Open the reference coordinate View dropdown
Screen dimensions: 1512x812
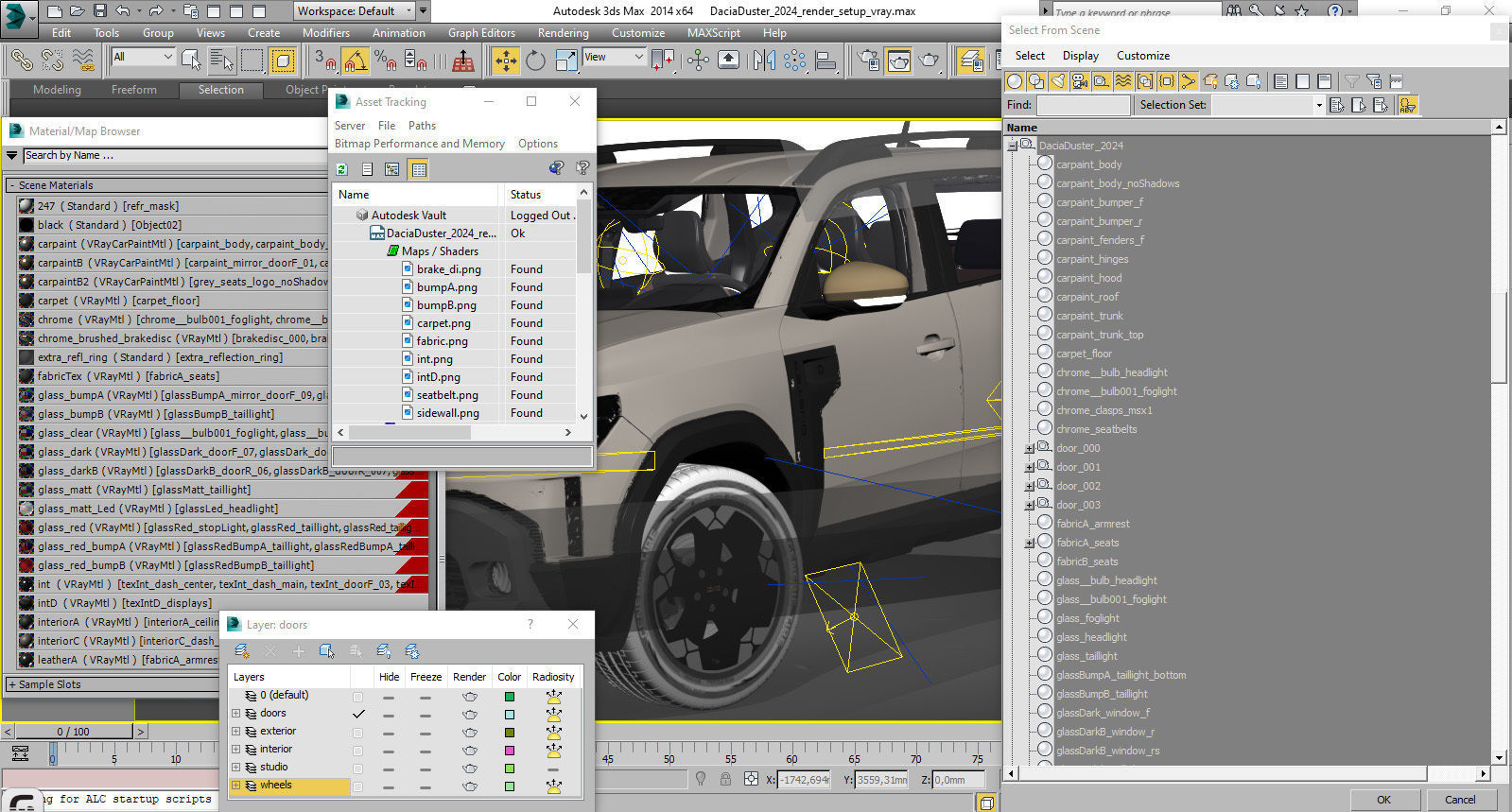coord(614,57)
